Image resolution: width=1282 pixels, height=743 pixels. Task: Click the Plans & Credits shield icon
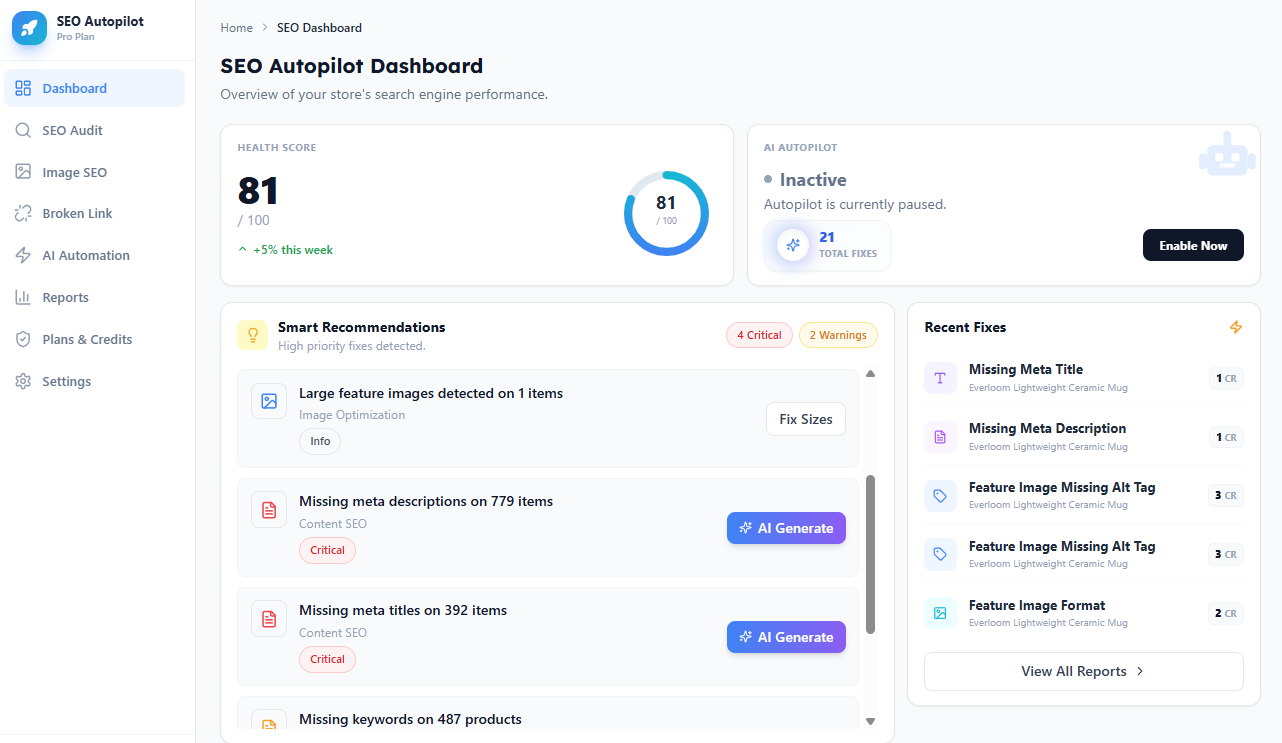(x=23, y=339)
